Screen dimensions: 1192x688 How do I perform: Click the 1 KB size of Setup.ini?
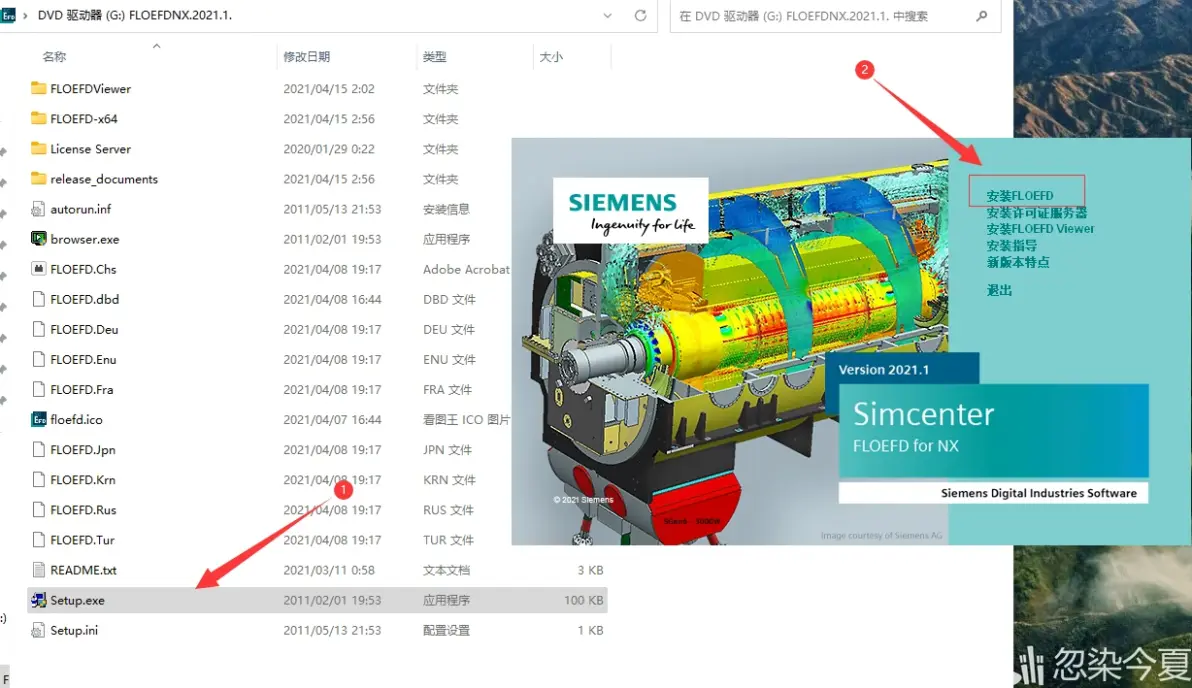(x=590, y=630)
